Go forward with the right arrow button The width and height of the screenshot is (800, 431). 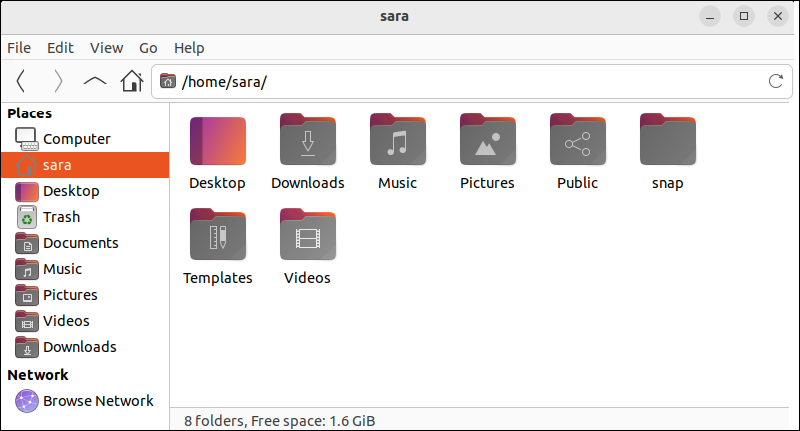click(58, 81)
